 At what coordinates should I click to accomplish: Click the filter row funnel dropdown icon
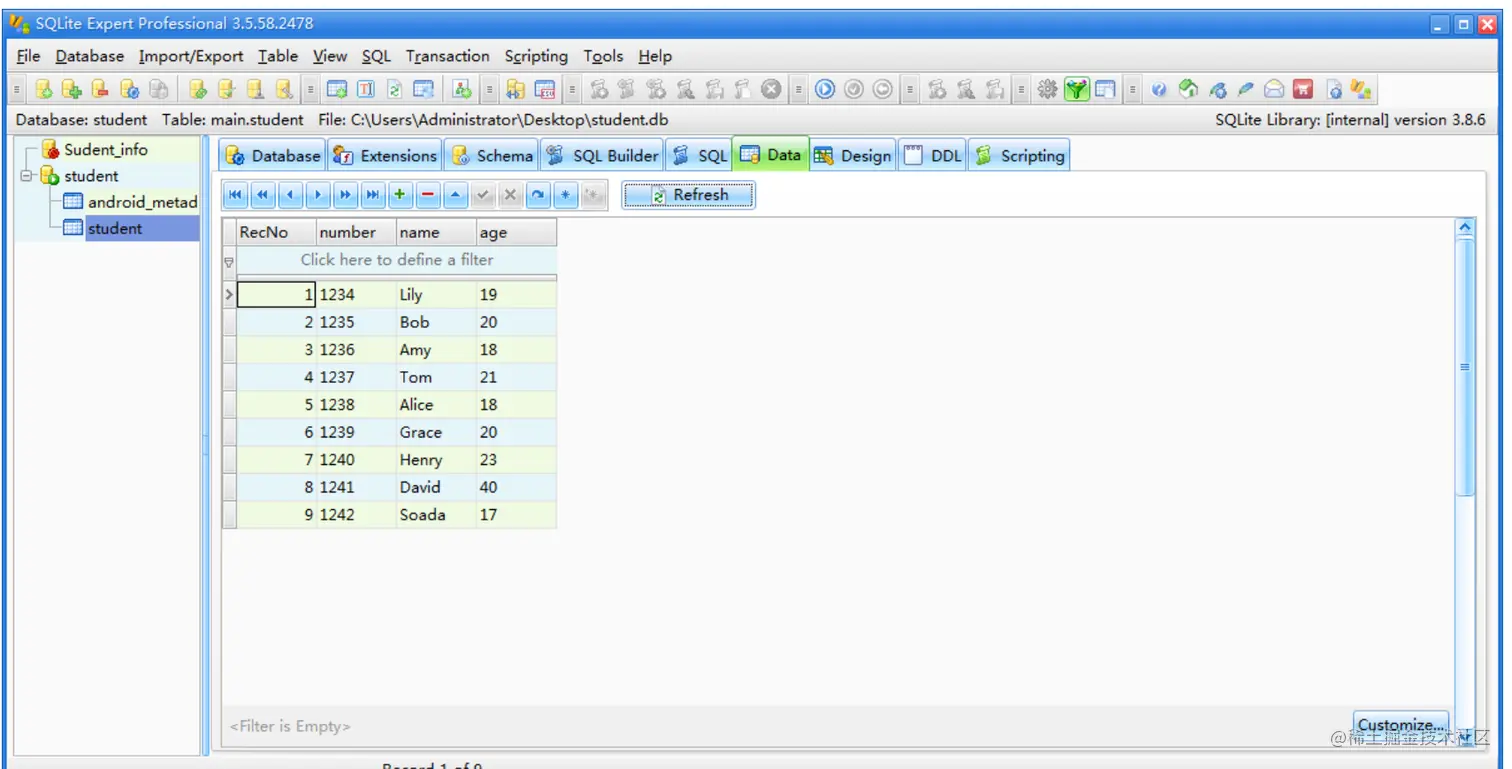click(229, 261)
